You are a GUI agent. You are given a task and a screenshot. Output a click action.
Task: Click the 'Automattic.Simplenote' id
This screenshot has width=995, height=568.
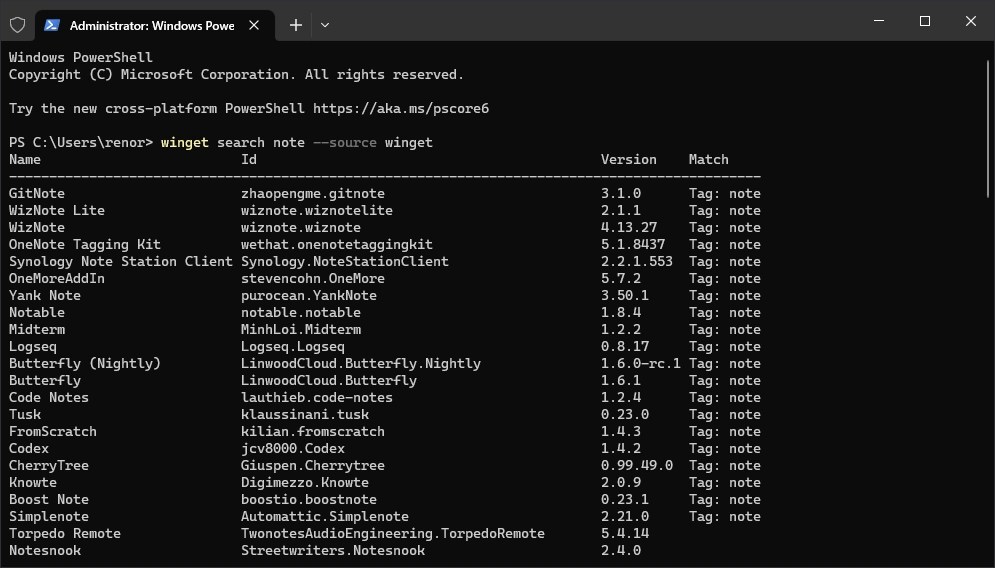(x=325, y=517)
